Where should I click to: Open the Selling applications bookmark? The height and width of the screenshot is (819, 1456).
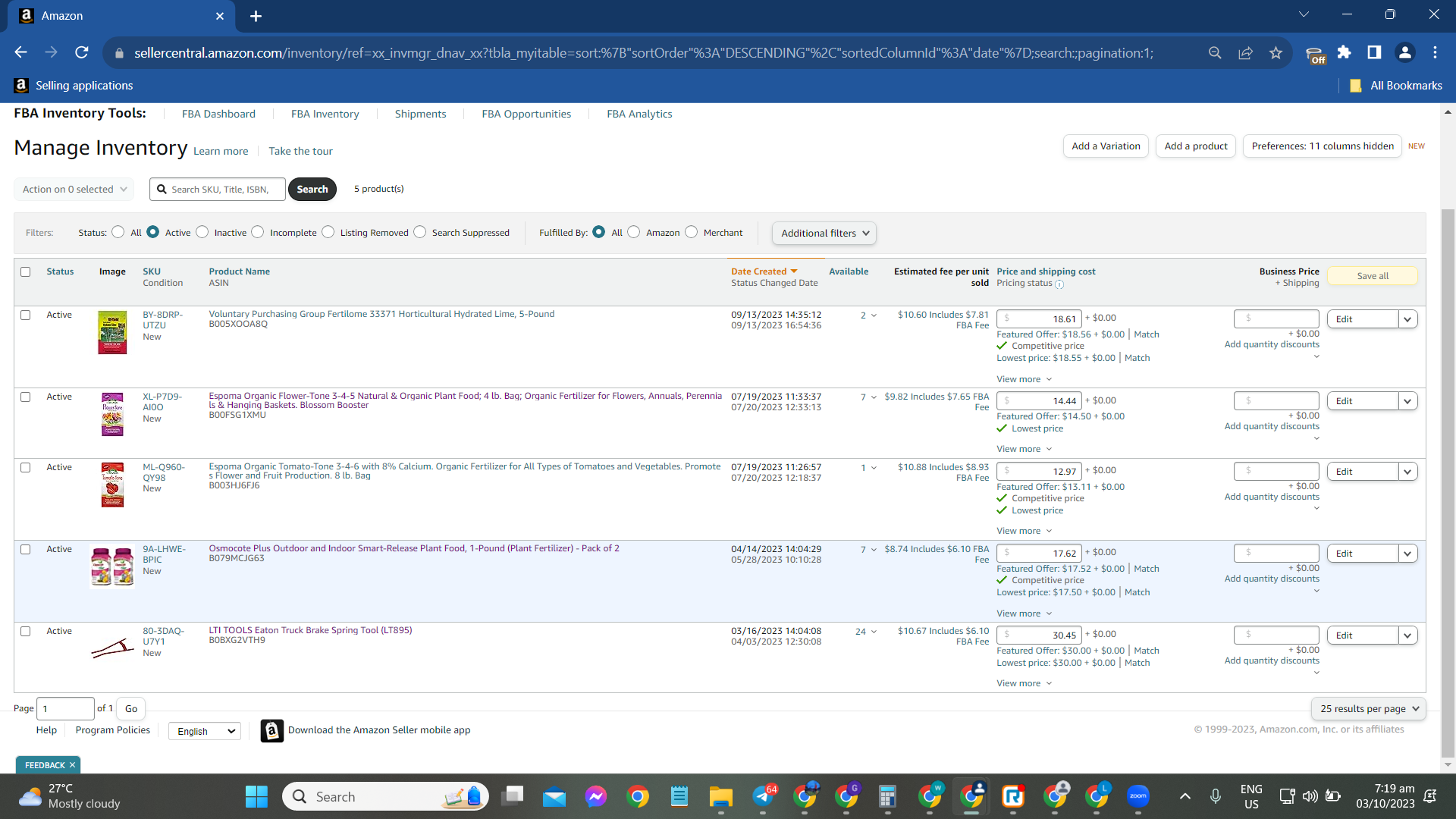pyautogui.click(x=74, y=86)
